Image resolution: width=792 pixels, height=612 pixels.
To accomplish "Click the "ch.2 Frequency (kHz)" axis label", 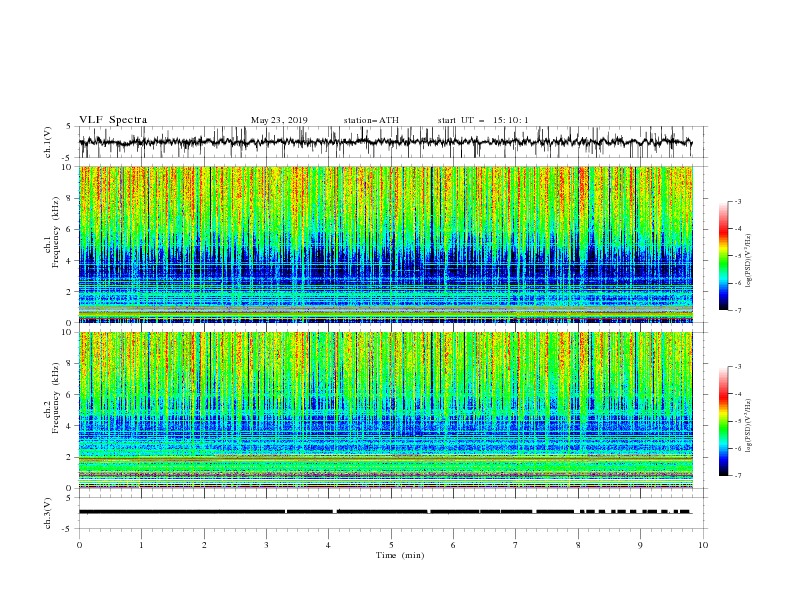I will (x=52, y=398).
